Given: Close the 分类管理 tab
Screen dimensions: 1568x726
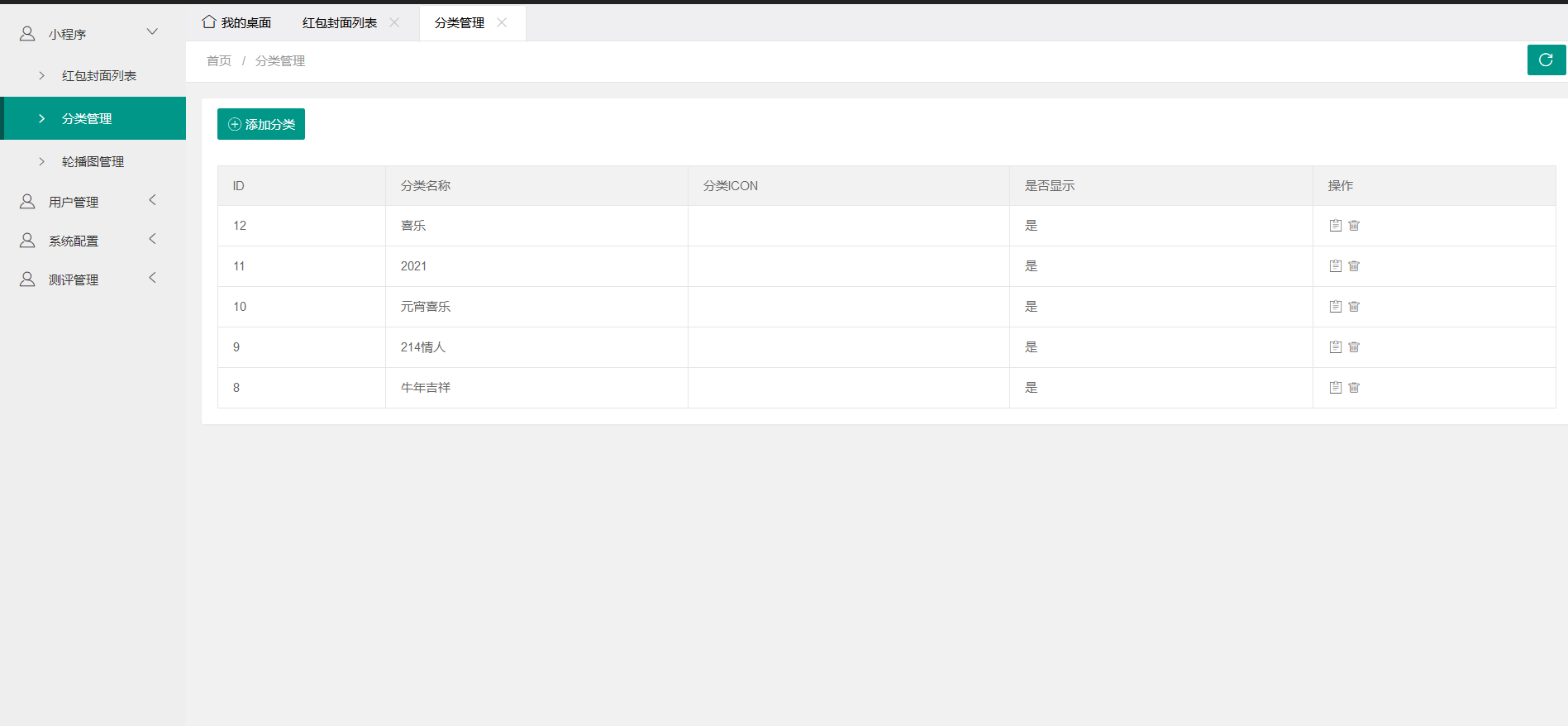Looking at the screenshot, I should (502, 23).
